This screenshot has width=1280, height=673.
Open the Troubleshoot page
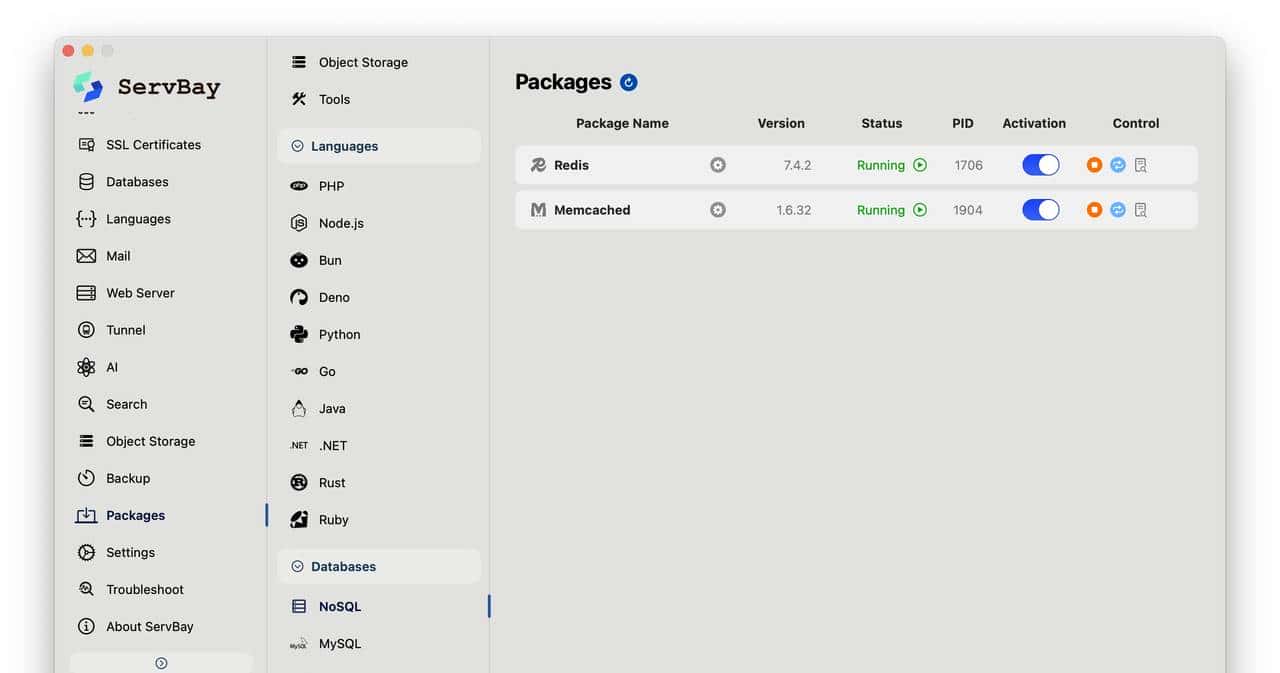(x=145, y=589)
